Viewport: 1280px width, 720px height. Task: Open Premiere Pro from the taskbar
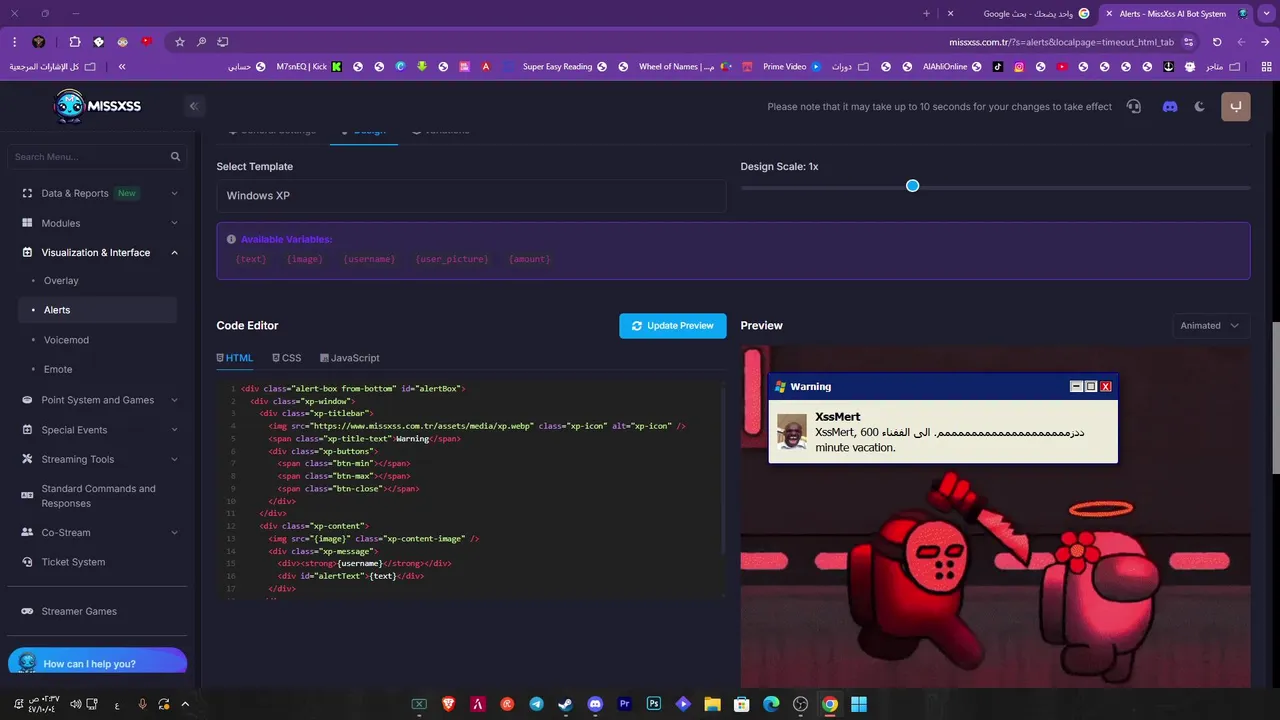coord(625,704)
